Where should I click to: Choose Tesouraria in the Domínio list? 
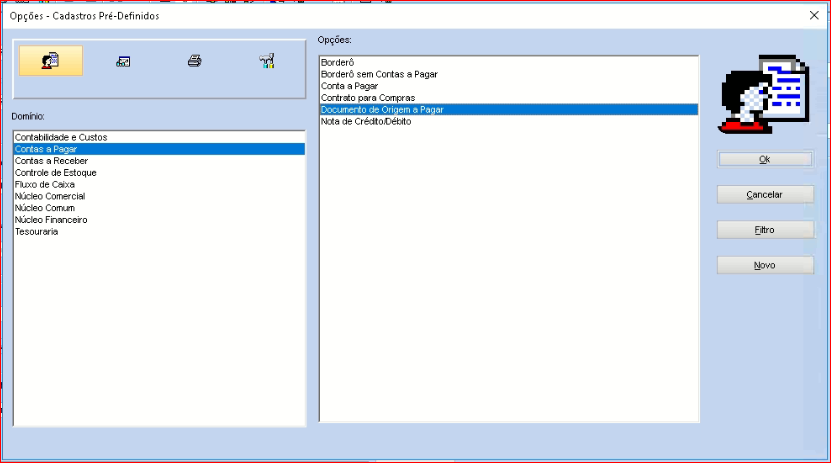coord(37,232)
